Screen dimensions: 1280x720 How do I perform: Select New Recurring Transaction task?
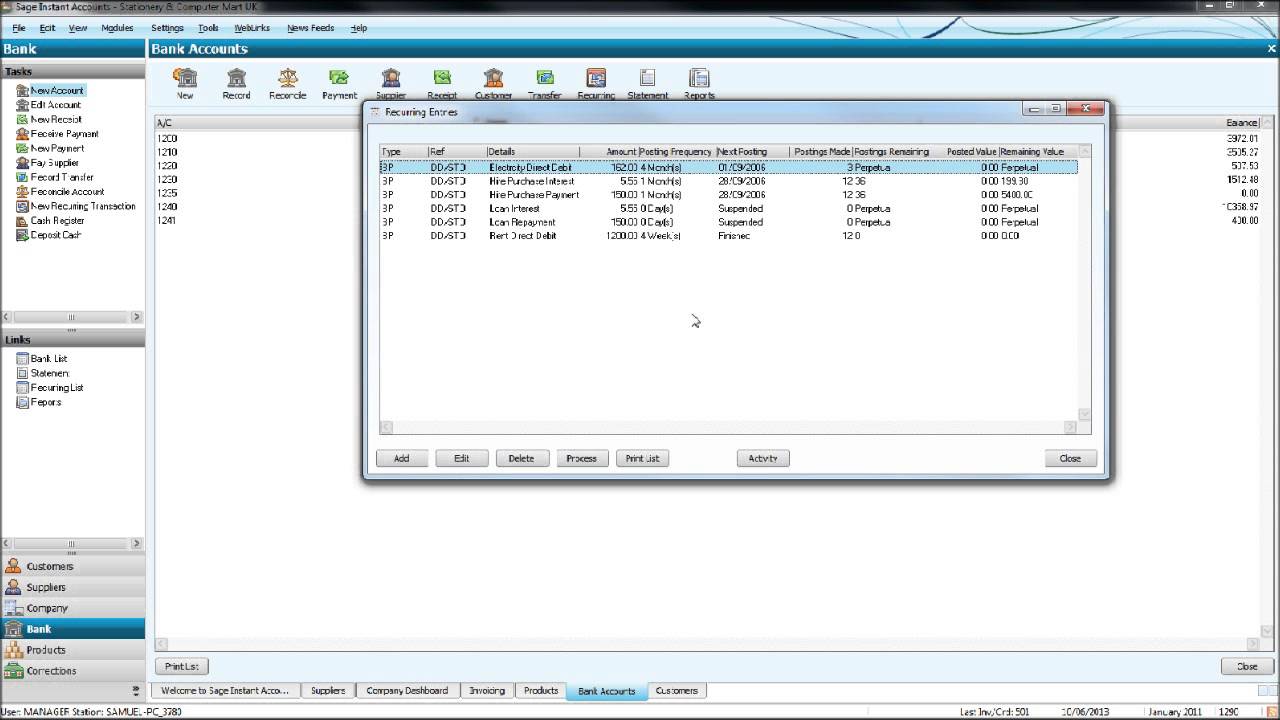click(82, 206)
